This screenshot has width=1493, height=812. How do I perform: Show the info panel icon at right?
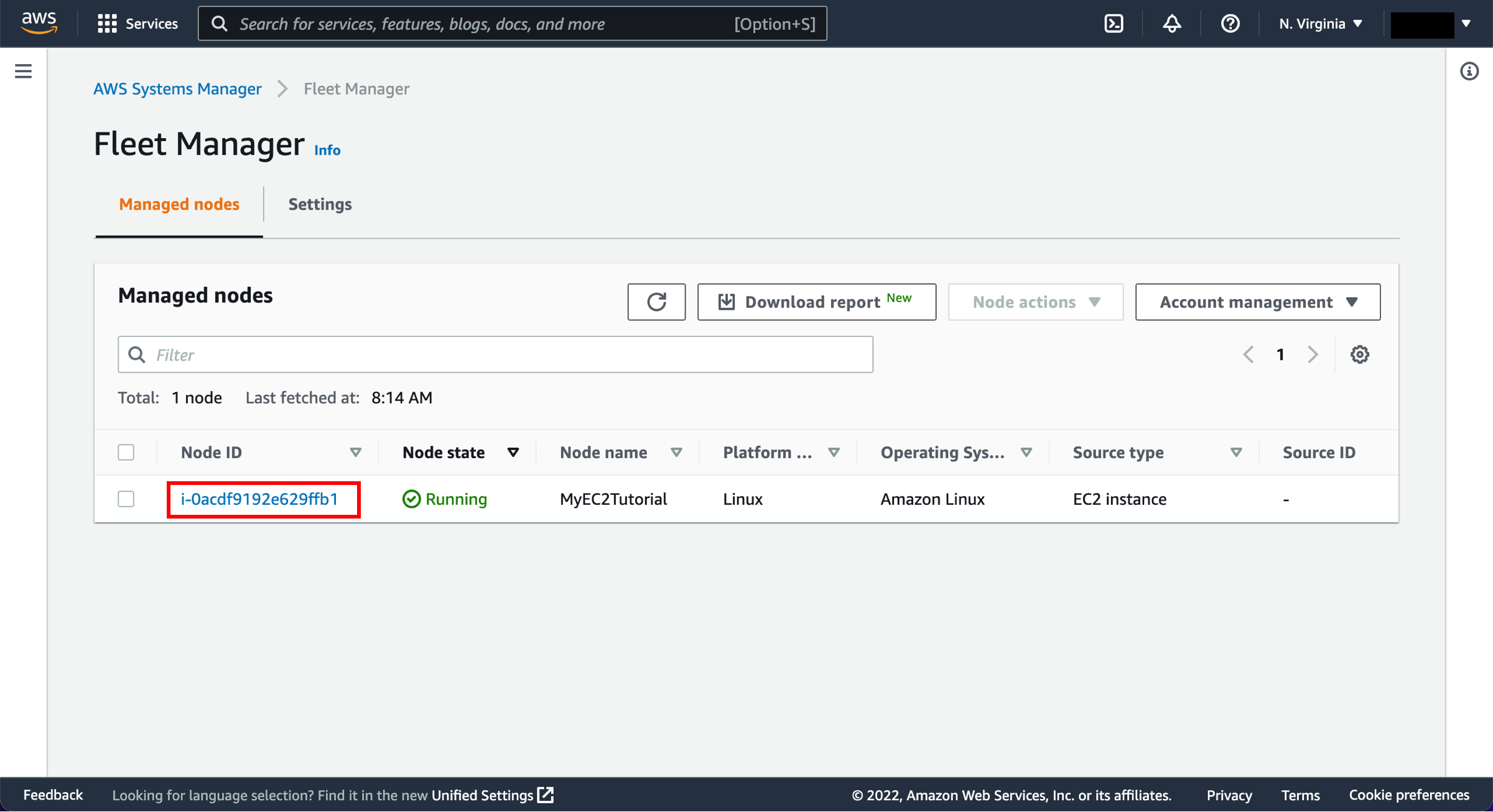(x=1469, y=71)
